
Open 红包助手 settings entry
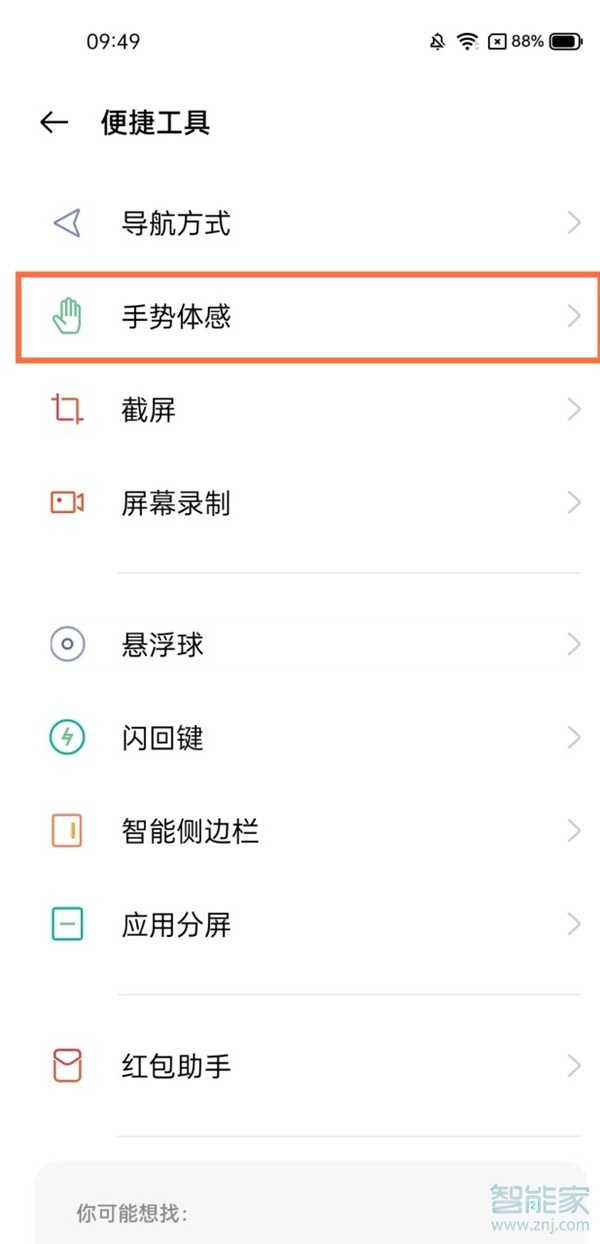tap(176, 1066)
